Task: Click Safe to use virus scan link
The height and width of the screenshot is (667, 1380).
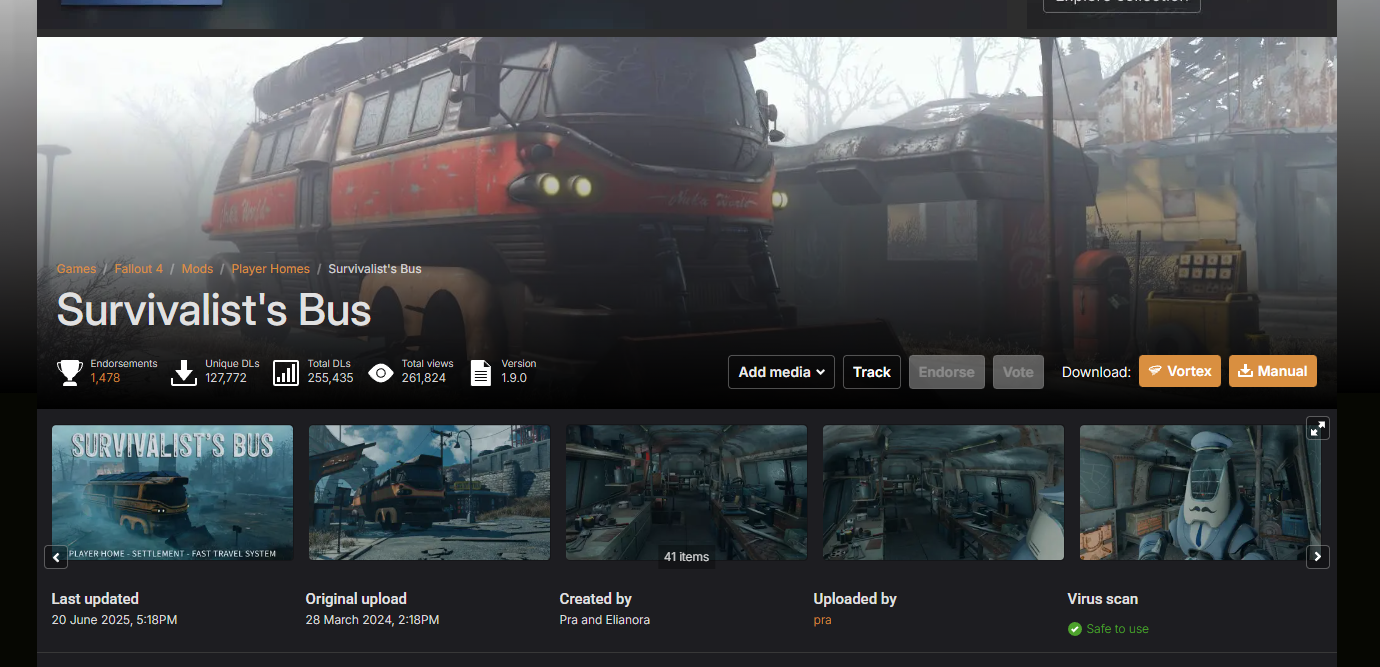Action: (x=1117, y=629)
